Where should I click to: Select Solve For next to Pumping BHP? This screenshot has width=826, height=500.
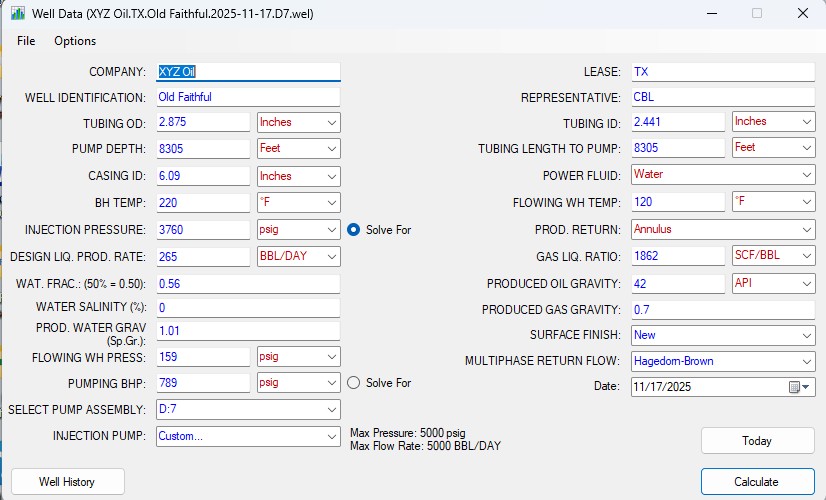pyautogui.click(x=353, y=382)
